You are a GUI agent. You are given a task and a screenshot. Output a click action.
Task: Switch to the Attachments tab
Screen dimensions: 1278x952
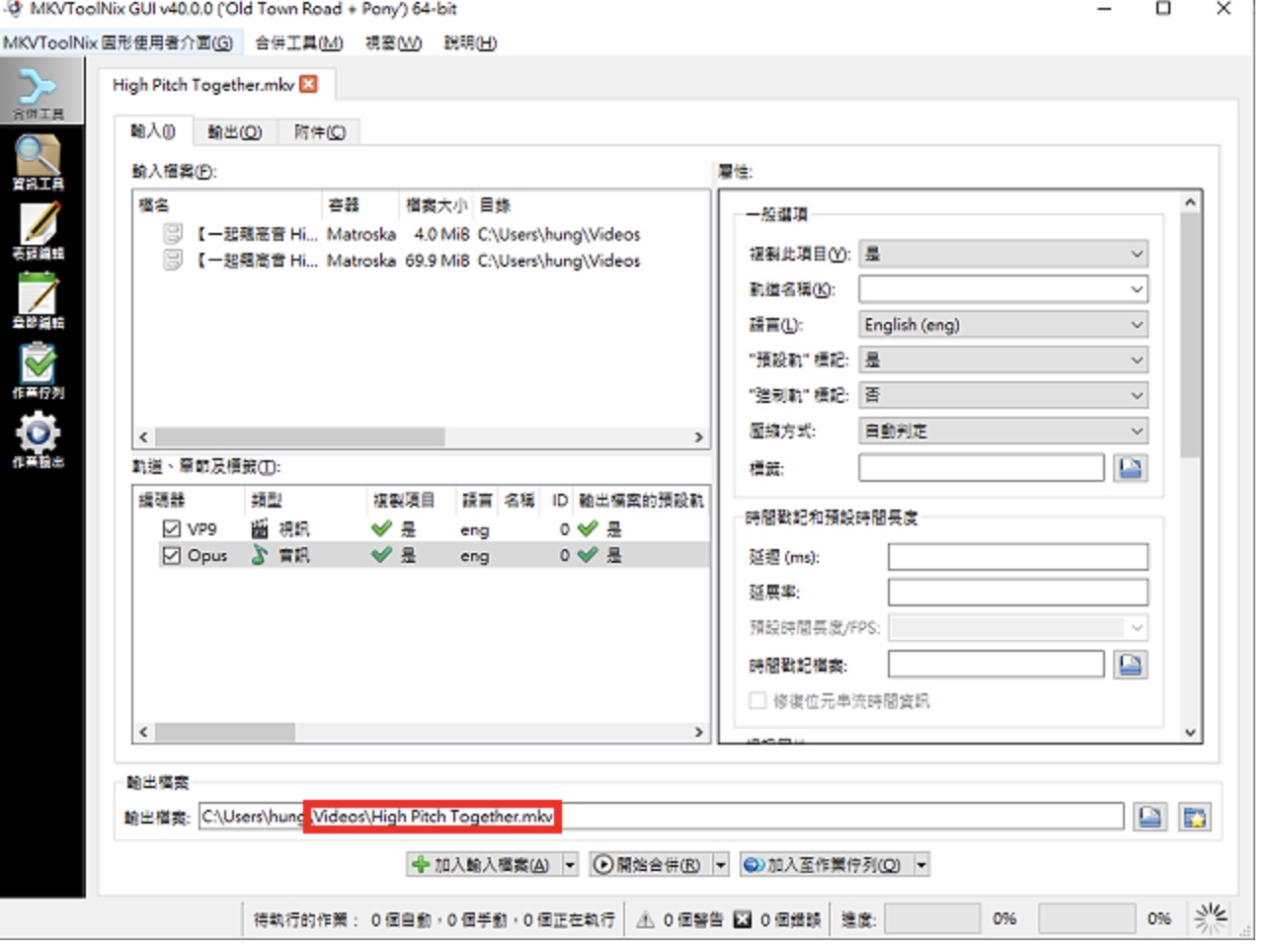(320, 132)
